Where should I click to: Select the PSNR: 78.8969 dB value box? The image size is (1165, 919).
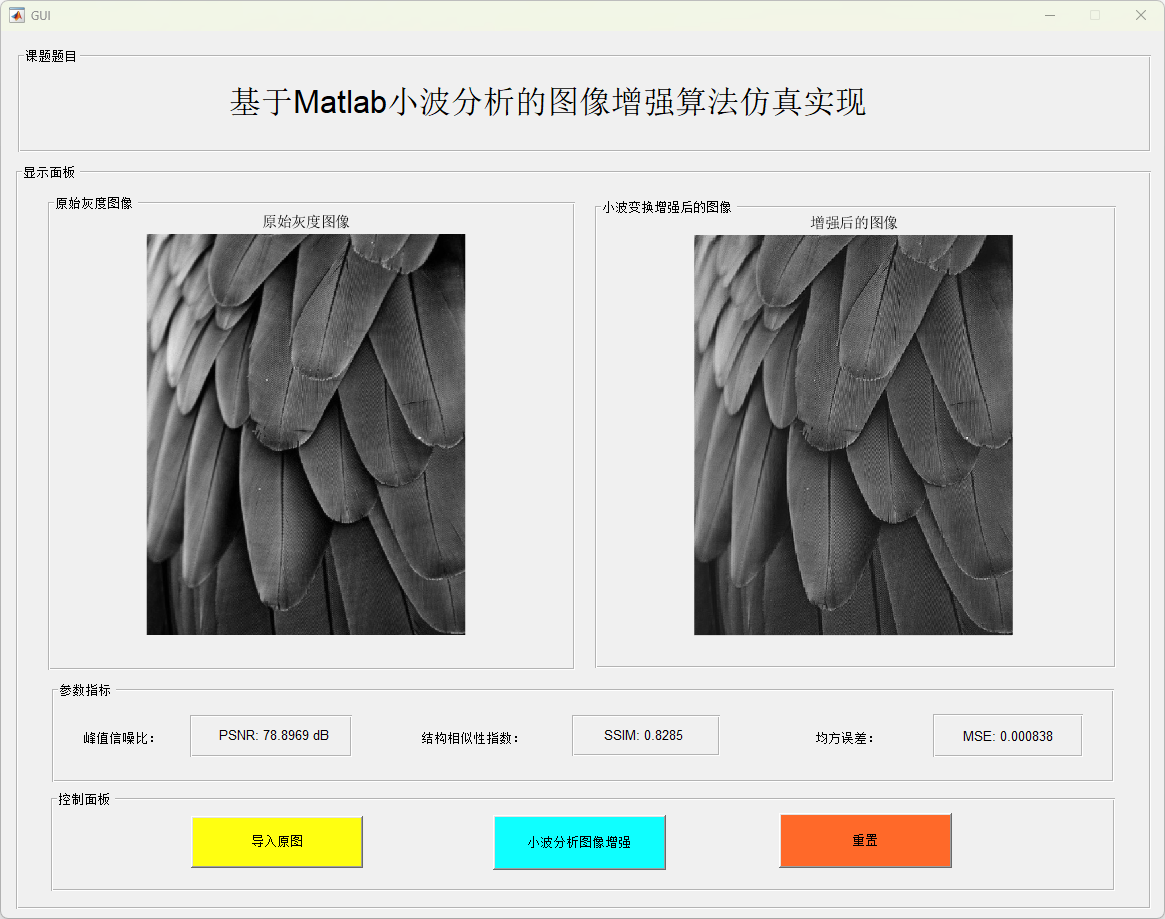click(x=270, y=735)
